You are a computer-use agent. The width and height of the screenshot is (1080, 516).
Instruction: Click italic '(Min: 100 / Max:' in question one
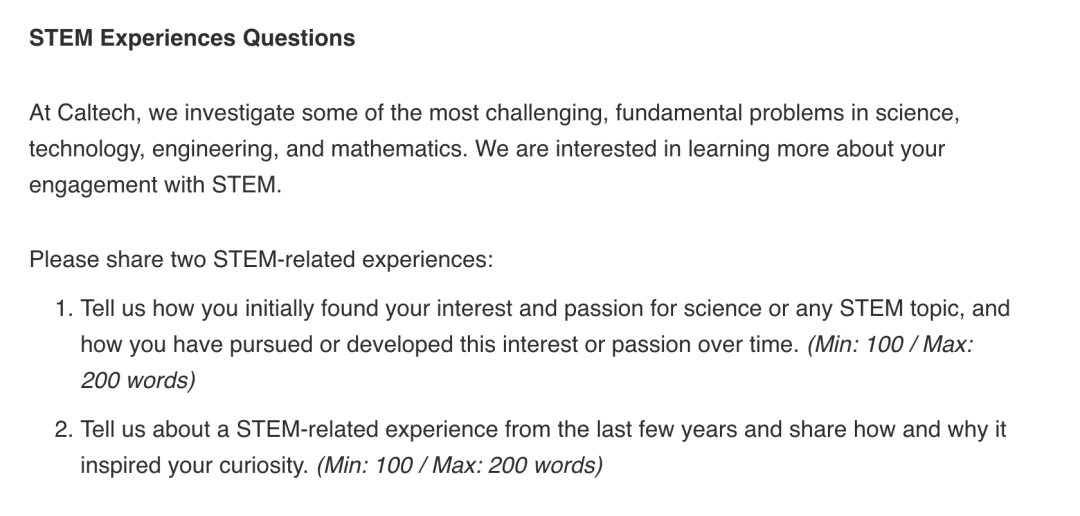coord(890,344)
